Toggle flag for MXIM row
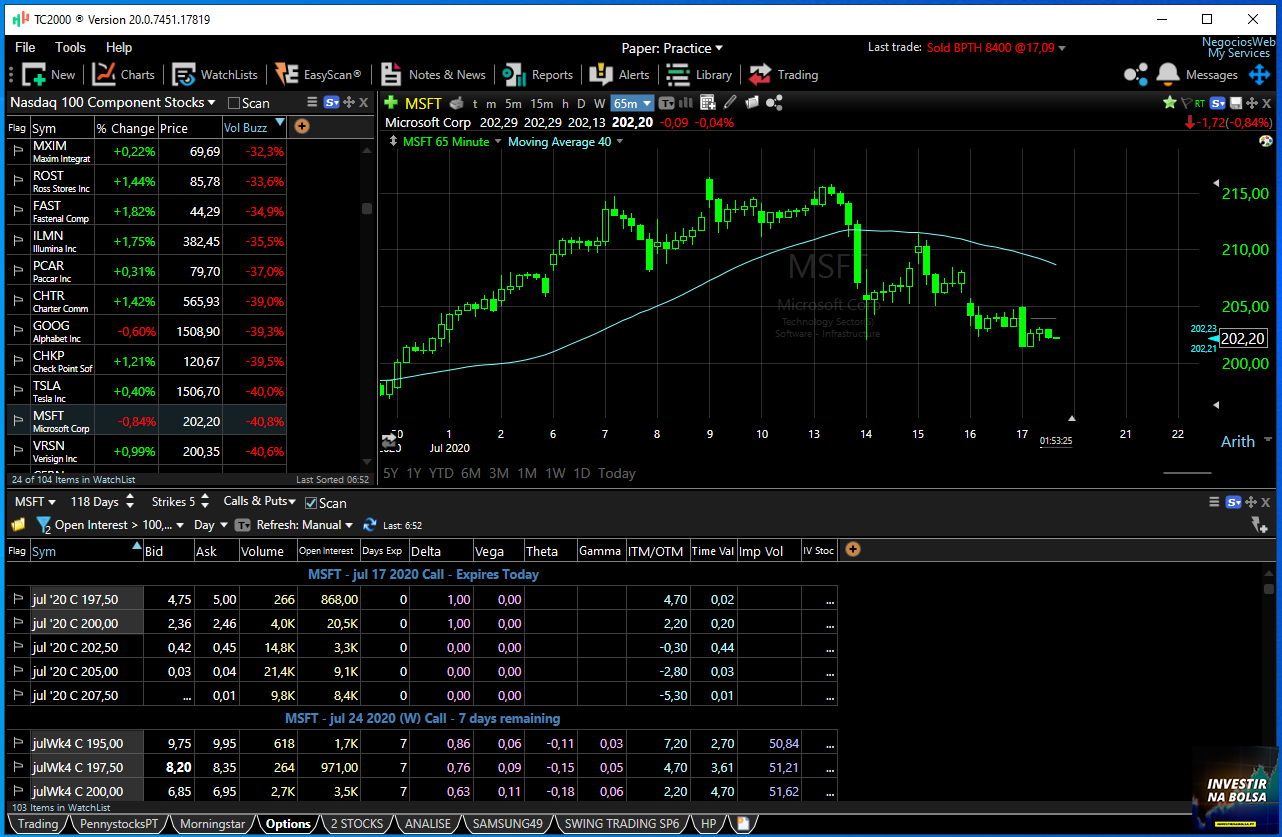The image size is (1282, 837). tap(17, 151)
